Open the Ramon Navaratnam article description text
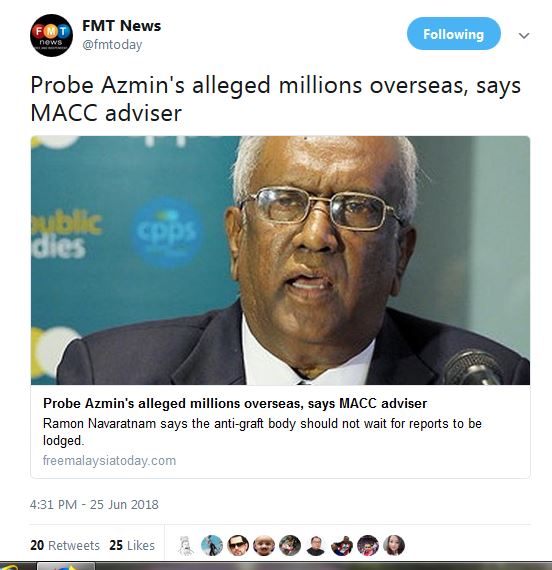 (x=262, y=432)
